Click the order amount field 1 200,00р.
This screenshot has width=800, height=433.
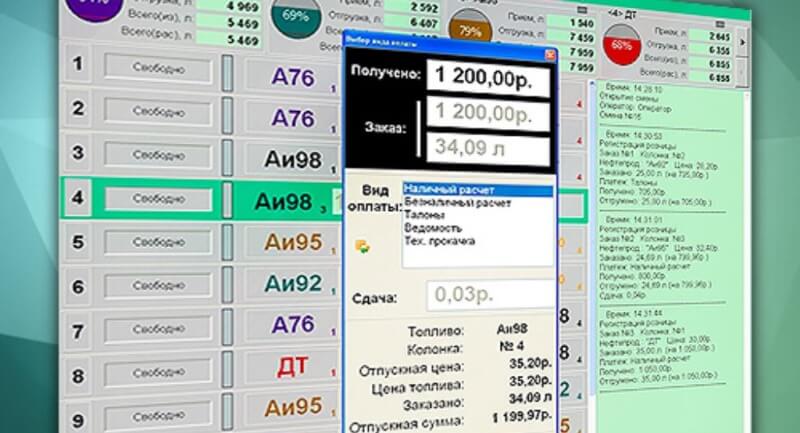(488, 113)
